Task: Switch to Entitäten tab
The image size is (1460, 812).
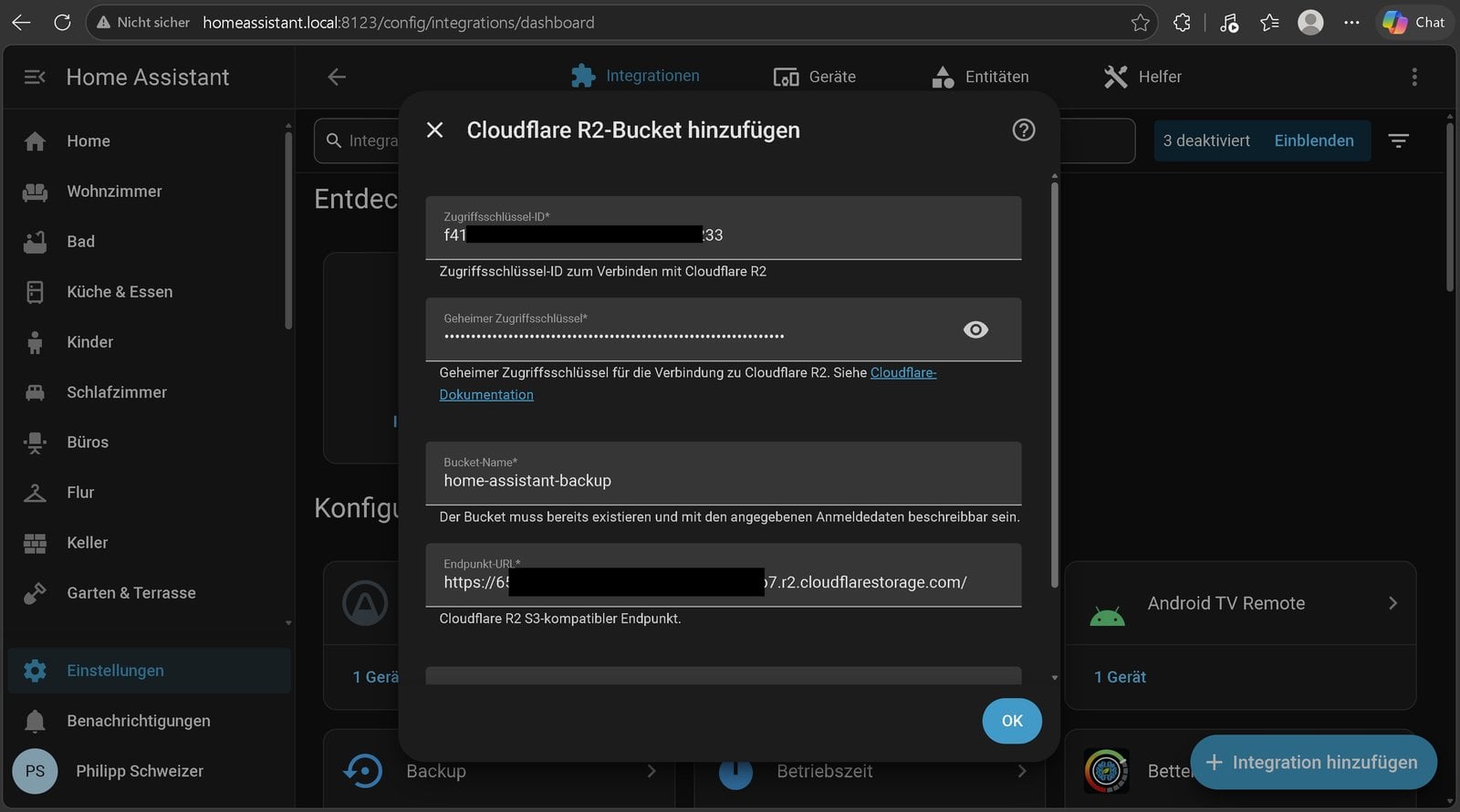Action: 980,77
